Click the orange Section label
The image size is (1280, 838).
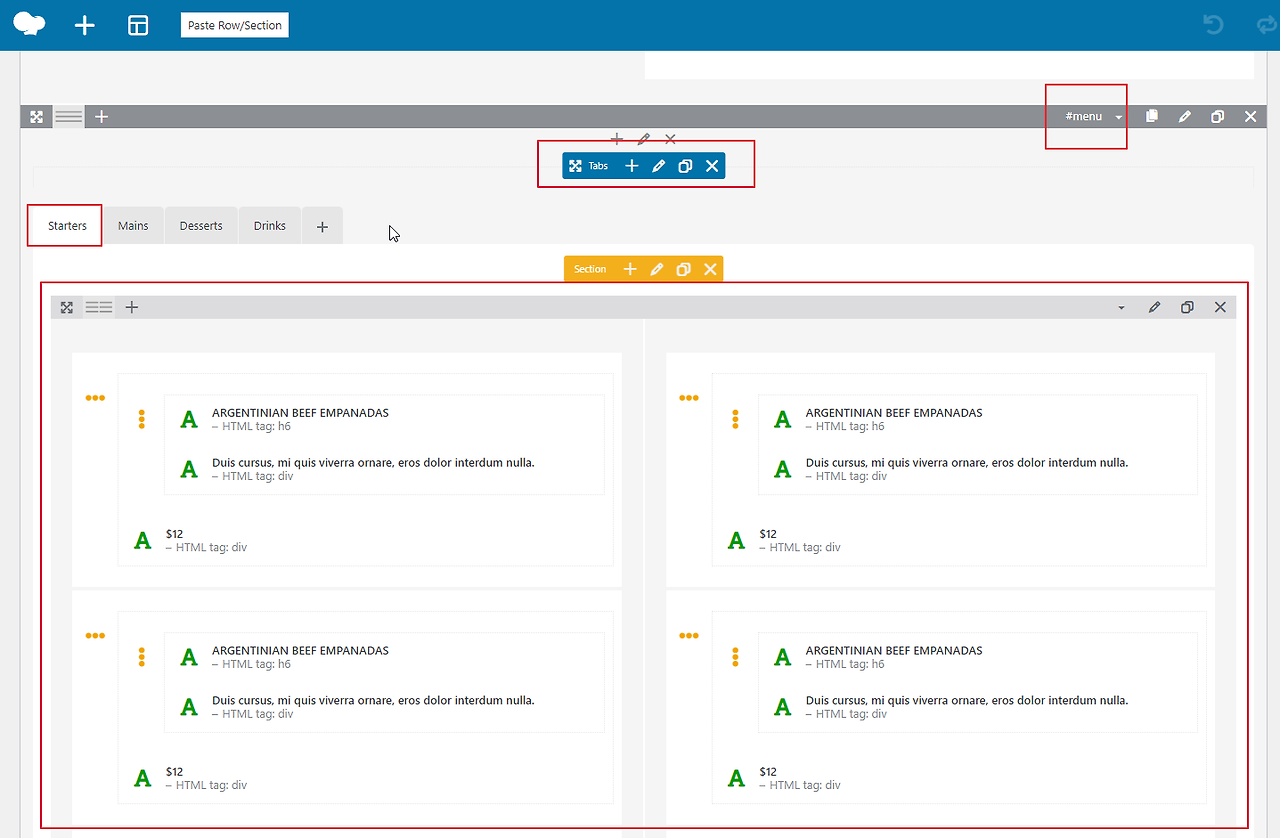590,269
